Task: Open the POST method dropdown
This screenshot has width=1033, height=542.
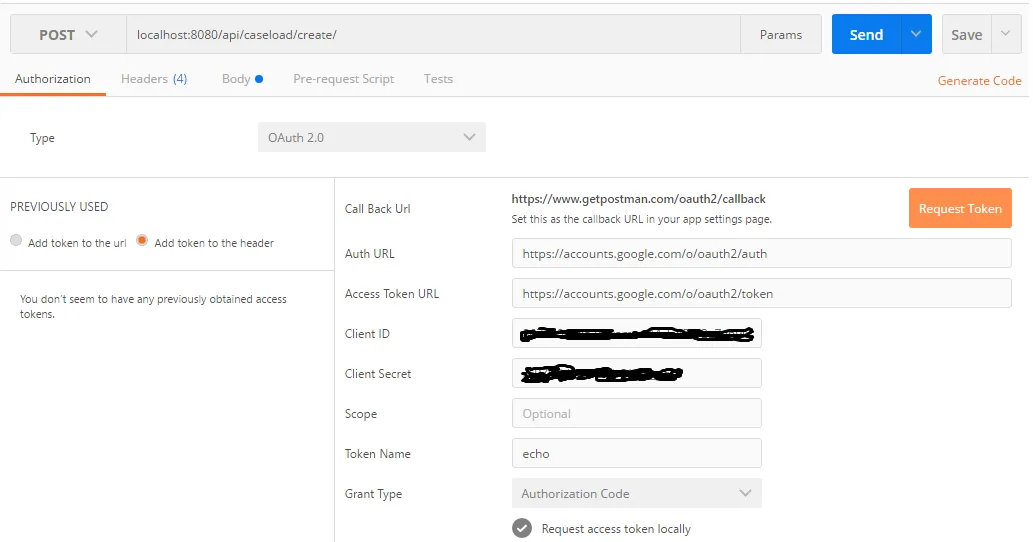Action: coord(68,35)
